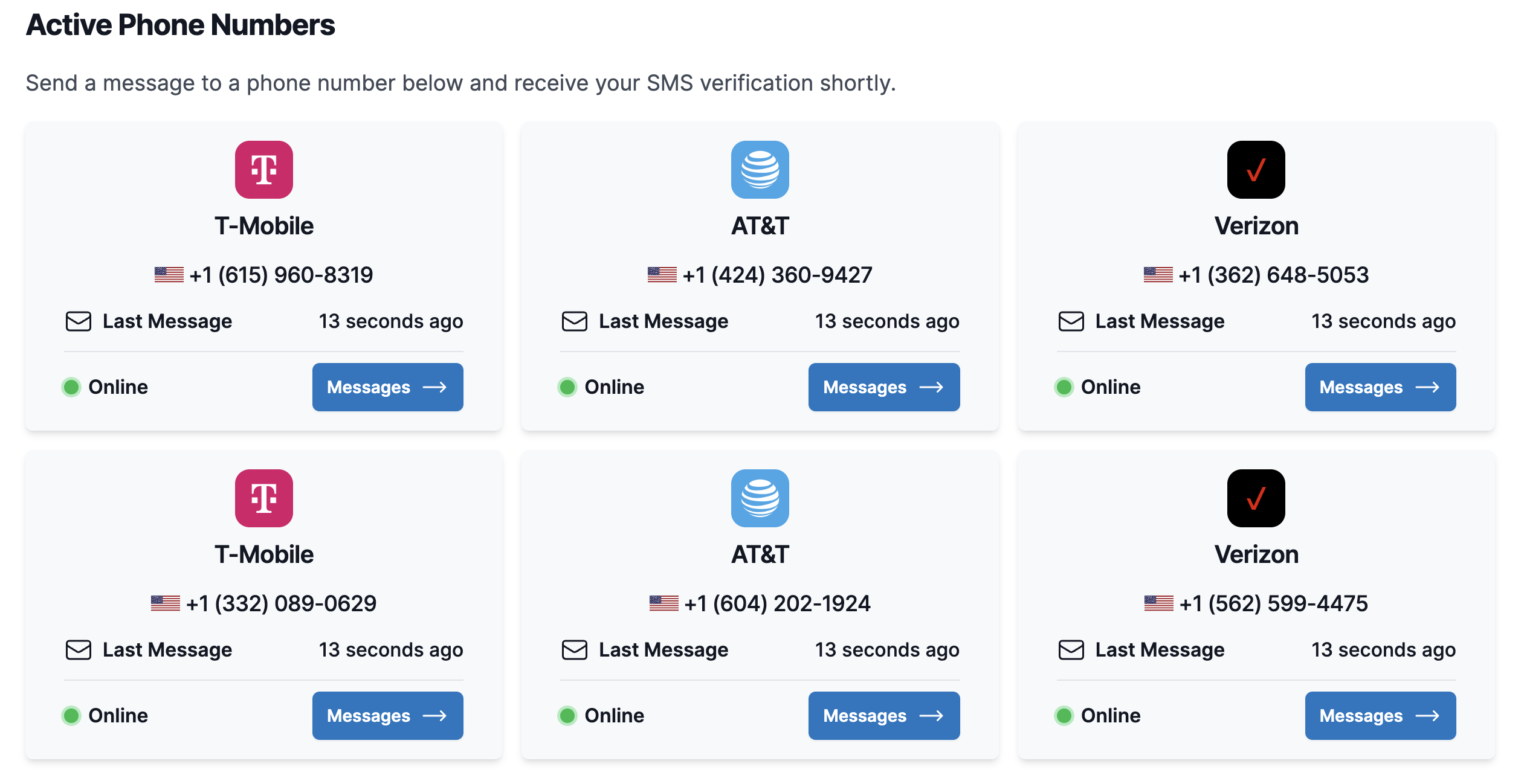Open Messages for +1 (332) 089-0629
The width and height of the screenshot is (1524, 784).
tap(388, 716)
